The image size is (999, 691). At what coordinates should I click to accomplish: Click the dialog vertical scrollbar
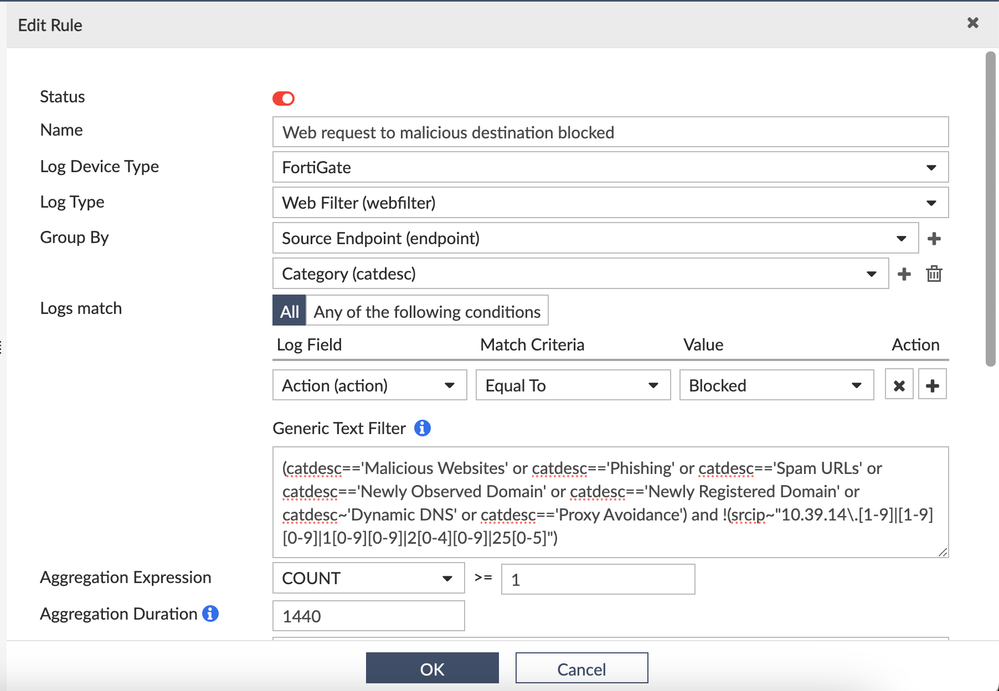990,210
